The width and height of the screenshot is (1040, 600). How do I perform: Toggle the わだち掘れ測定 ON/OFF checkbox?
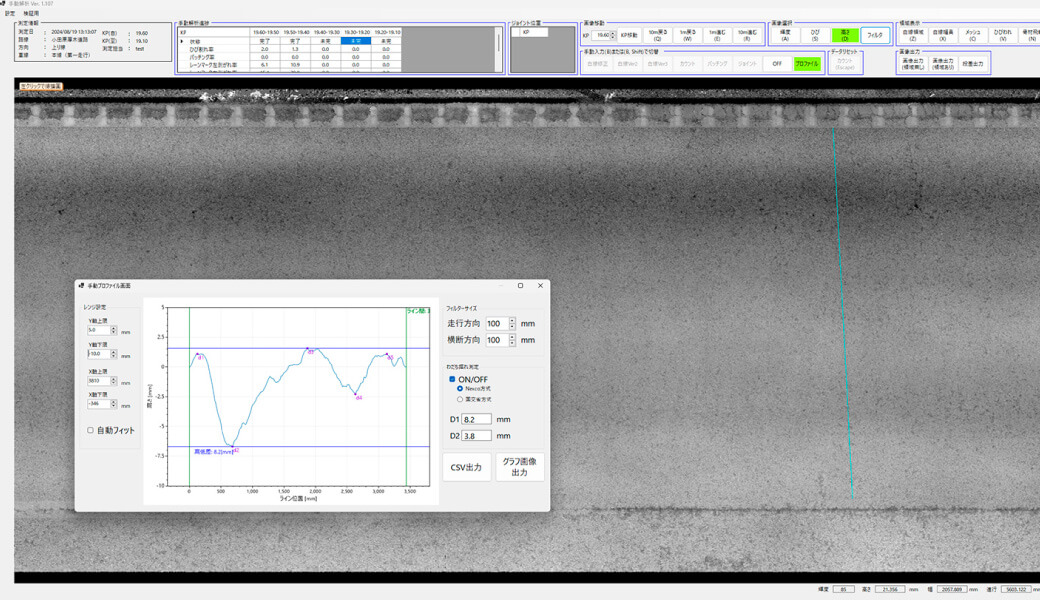pyautogui.click(x=453, y=379)
